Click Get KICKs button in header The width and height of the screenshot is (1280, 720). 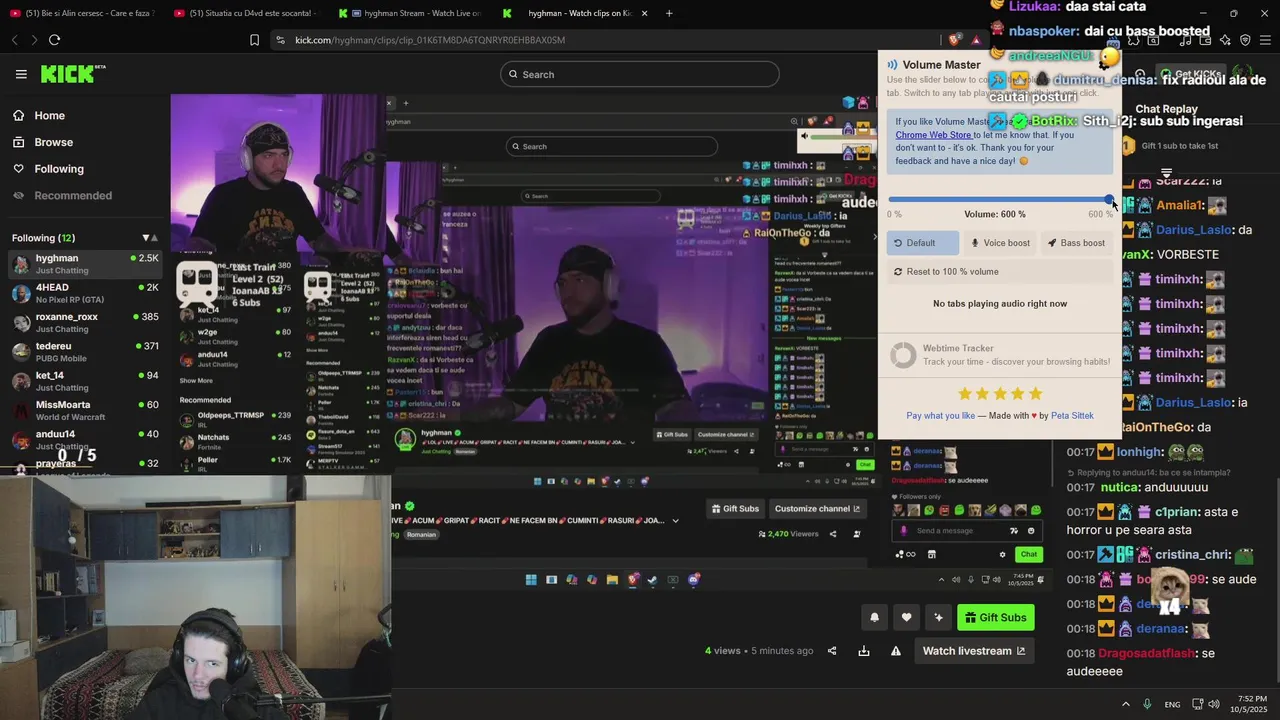(x=1190, y=74)
